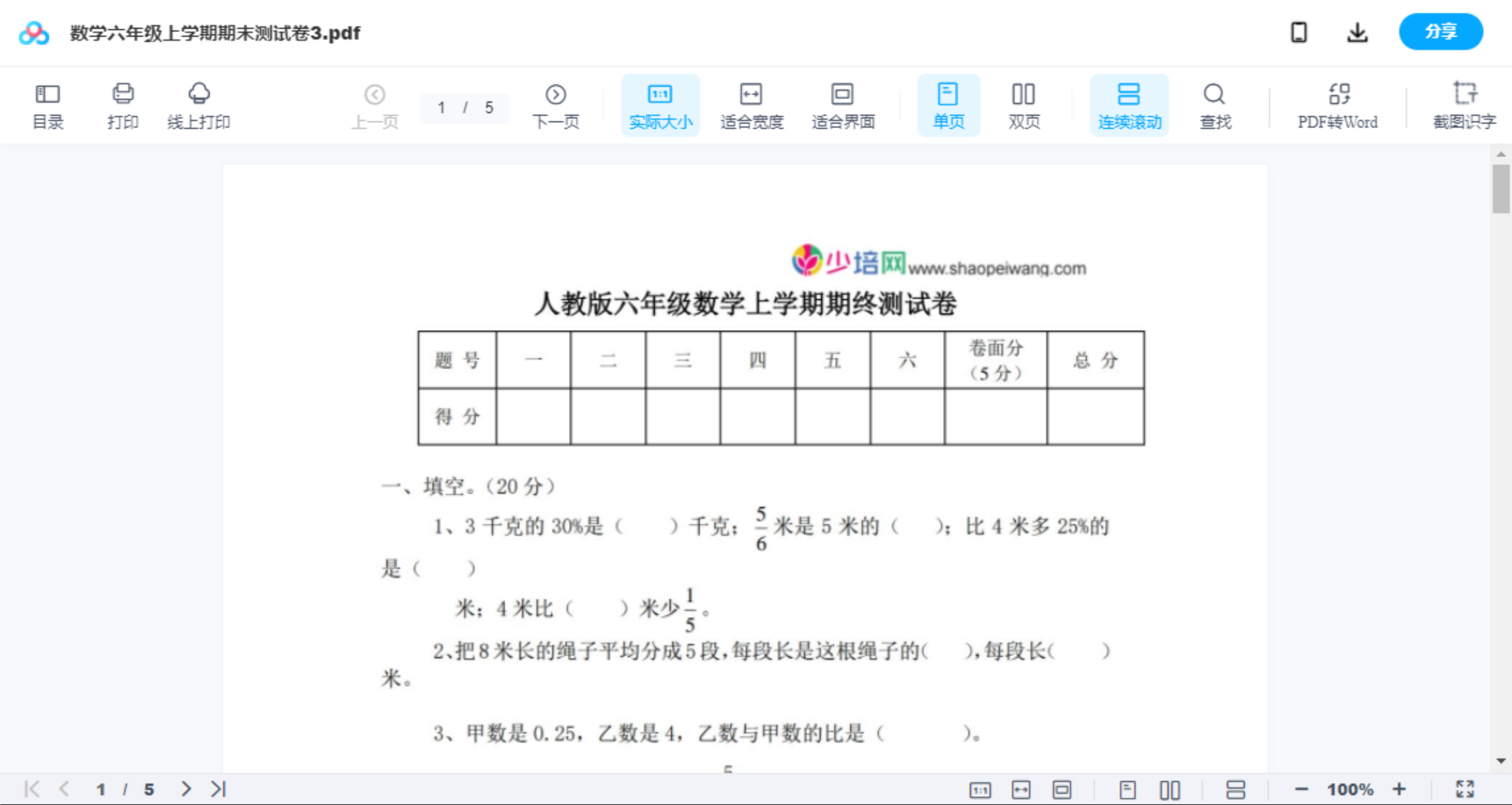Enable 适合宽度 fit-to-width zoom
Image resolution: width=1512 pixels, height=805 pixels.
click(x=752, y=104)
